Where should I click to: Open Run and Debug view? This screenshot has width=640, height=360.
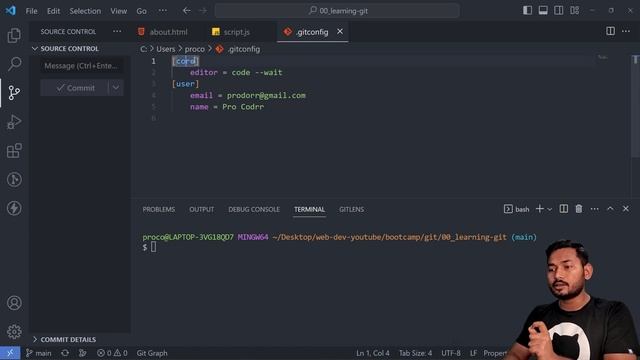14,122
